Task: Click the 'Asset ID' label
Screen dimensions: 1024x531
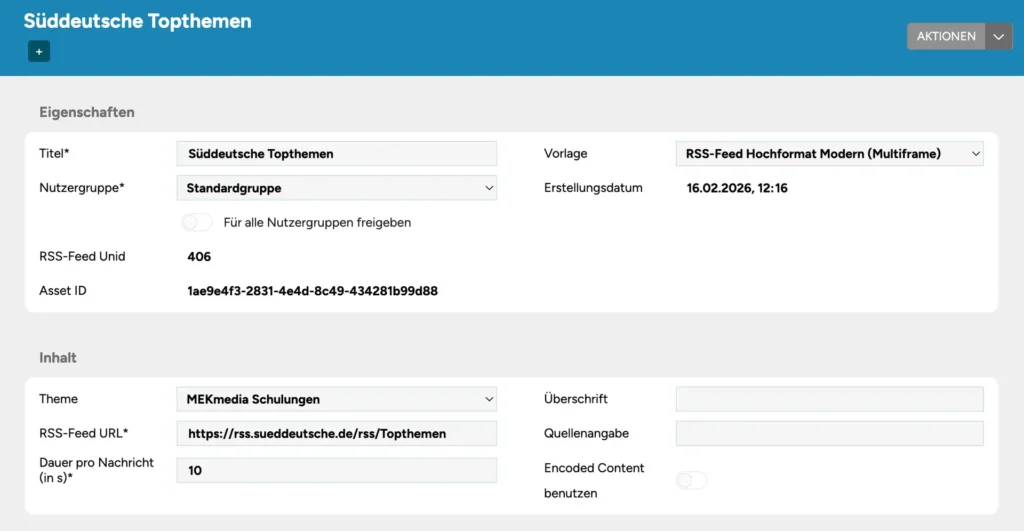Action: tap(63, 291)
